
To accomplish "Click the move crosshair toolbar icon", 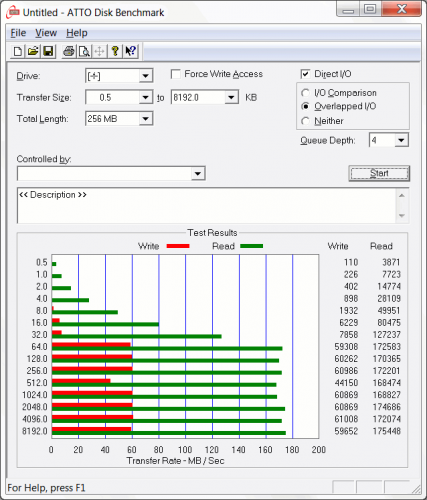I will point(99,52).
